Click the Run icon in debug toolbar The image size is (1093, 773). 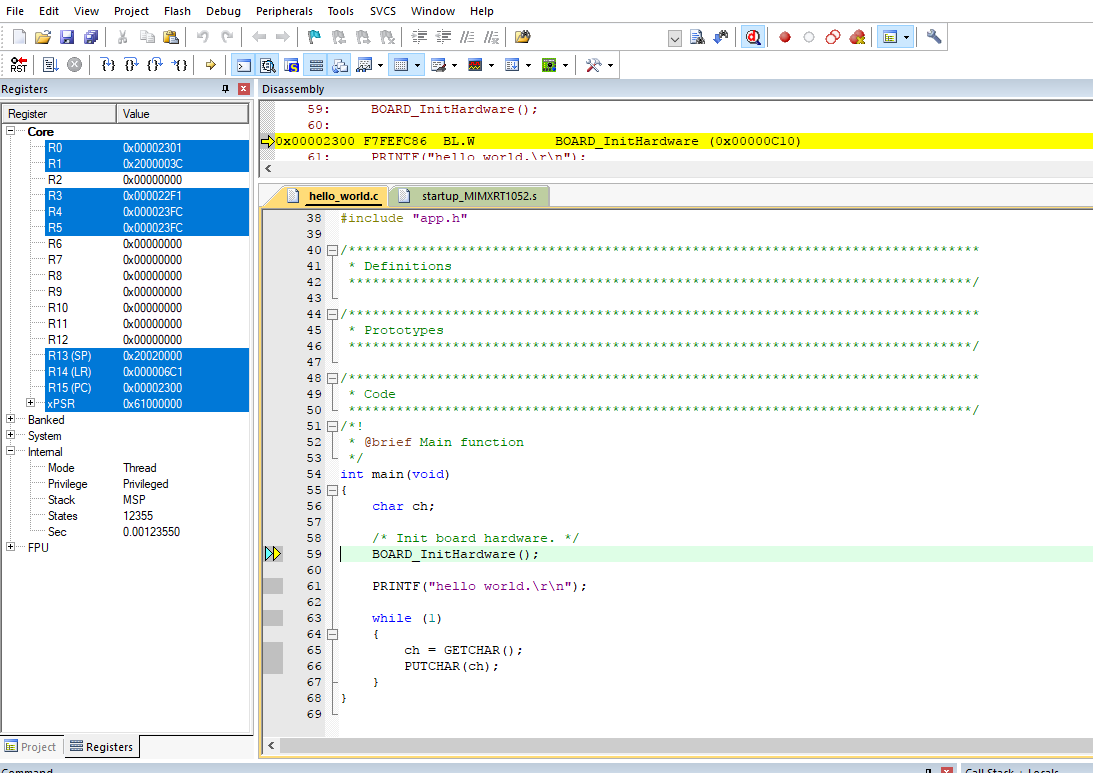tap(50, 65)
